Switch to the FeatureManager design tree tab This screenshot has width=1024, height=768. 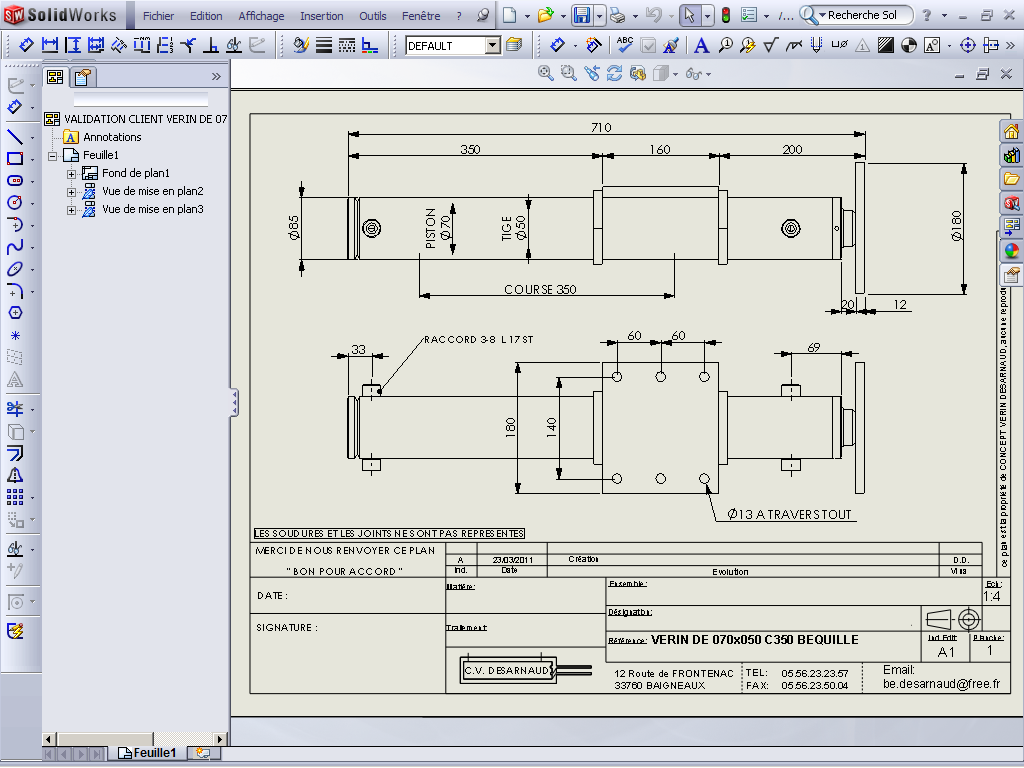pos(55,77)
